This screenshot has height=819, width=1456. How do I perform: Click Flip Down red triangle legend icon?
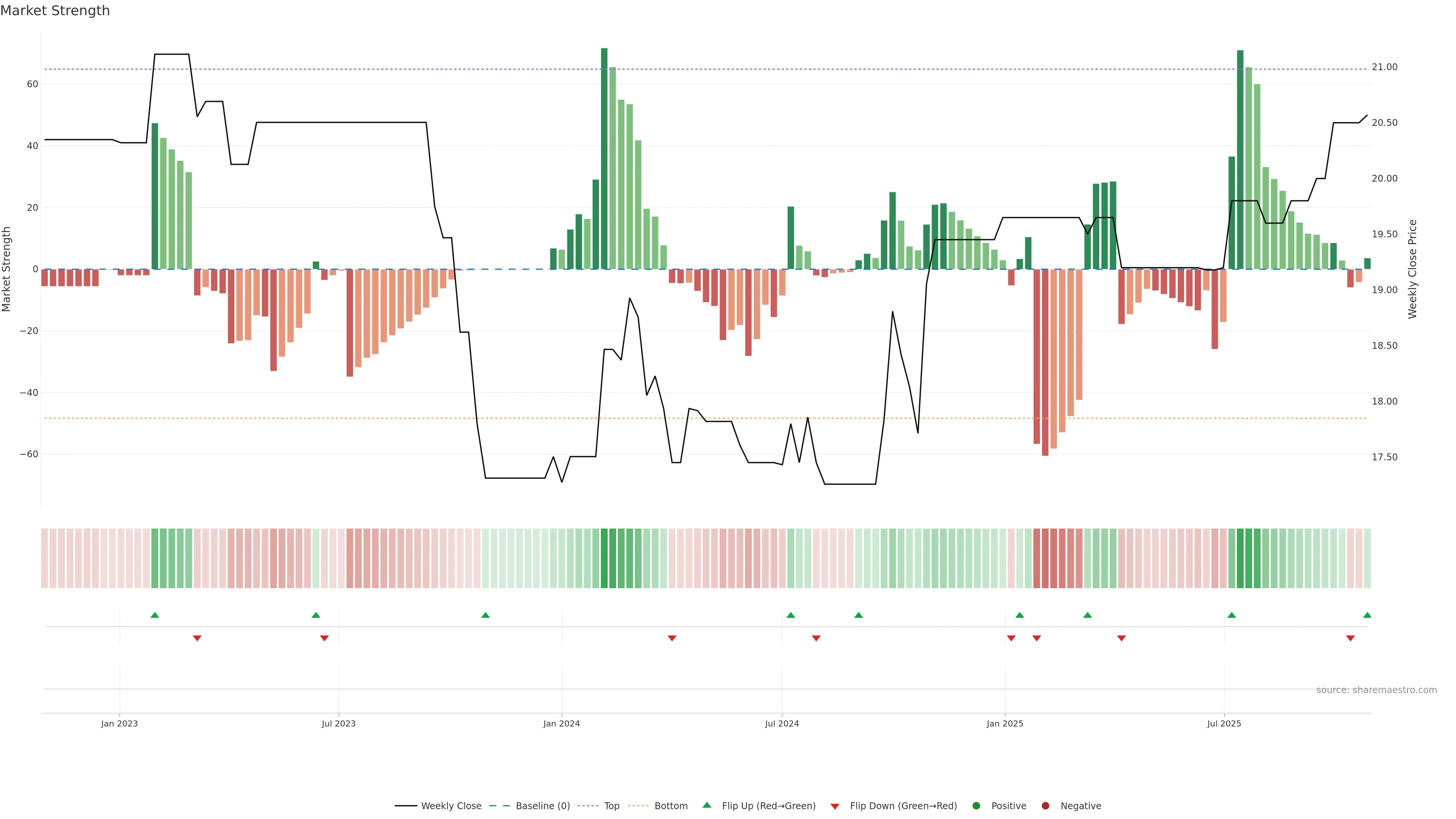point(835,806)
